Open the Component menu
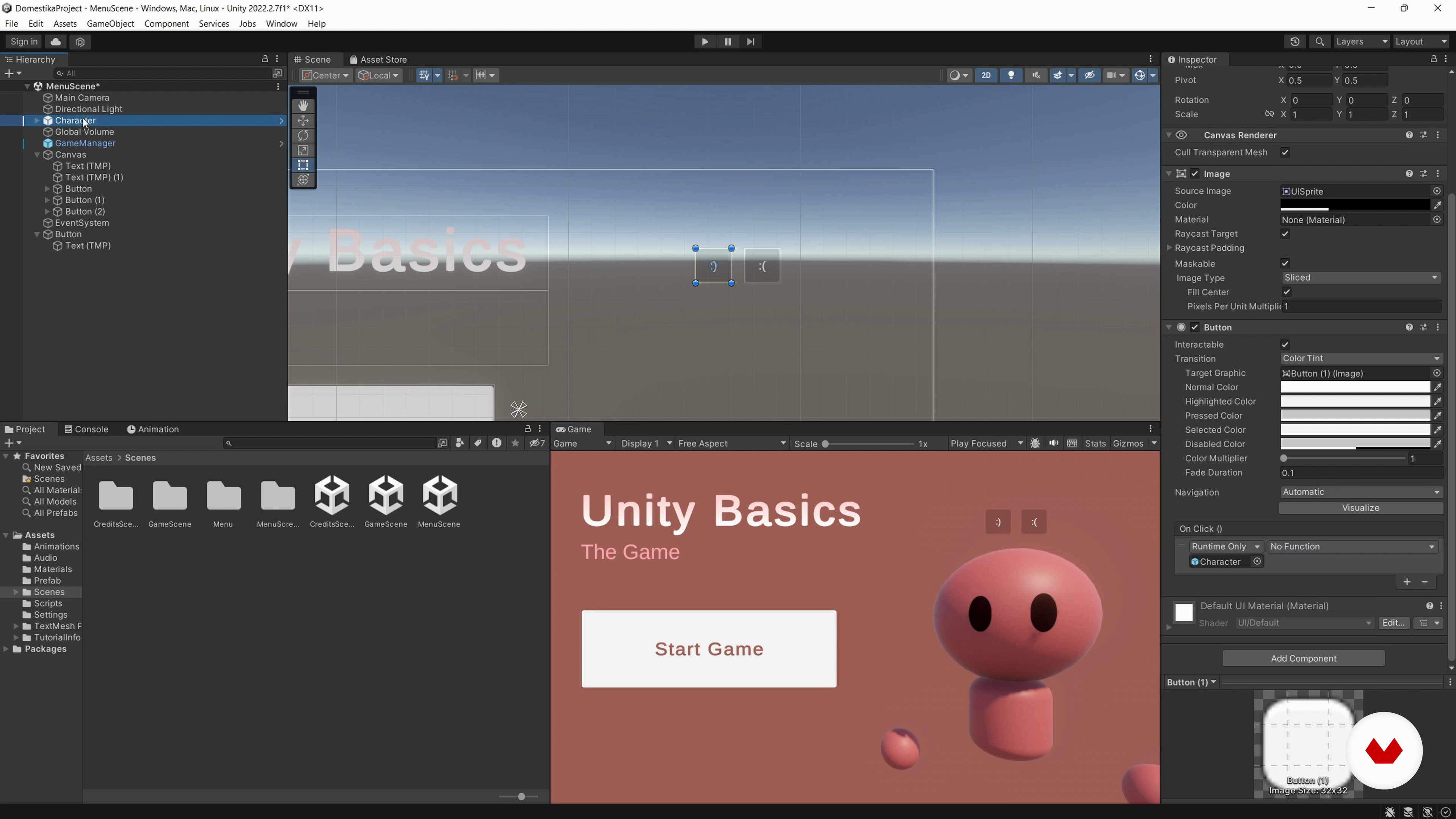1456x819 pixels. coord(166,24)
